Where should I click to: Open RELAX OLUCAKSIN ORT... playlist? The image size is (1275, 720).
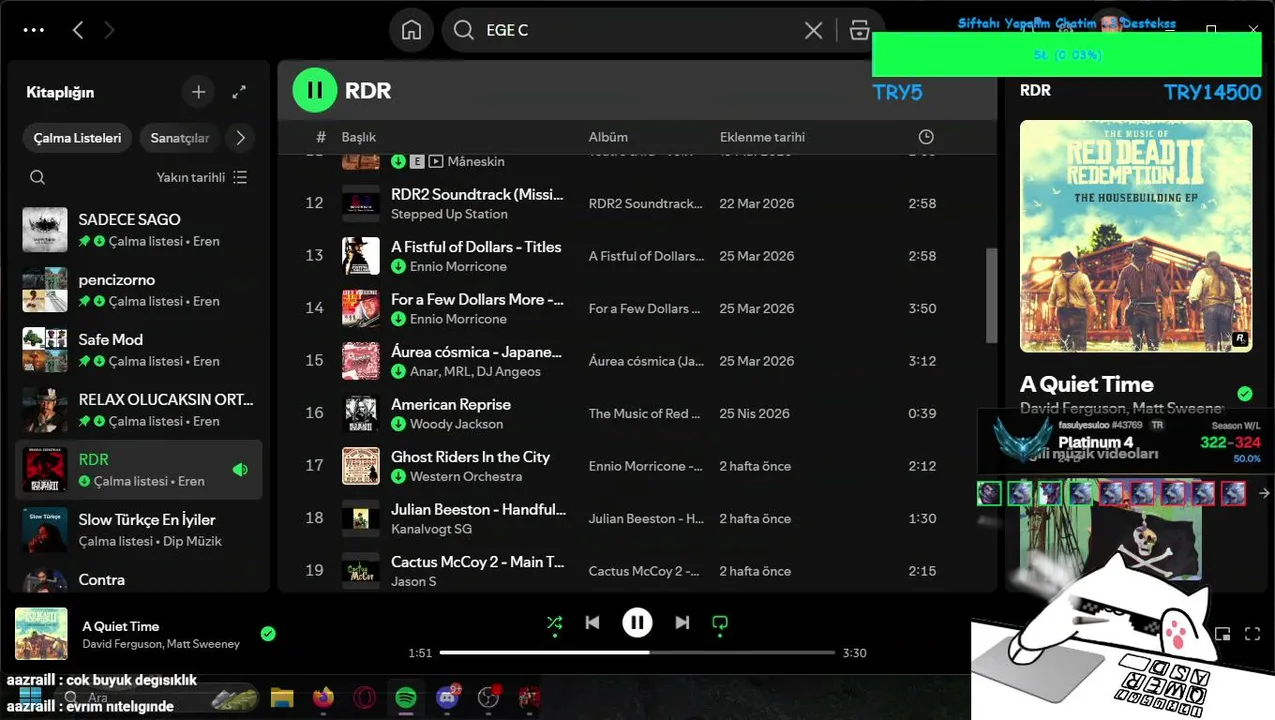pos(139,410)
